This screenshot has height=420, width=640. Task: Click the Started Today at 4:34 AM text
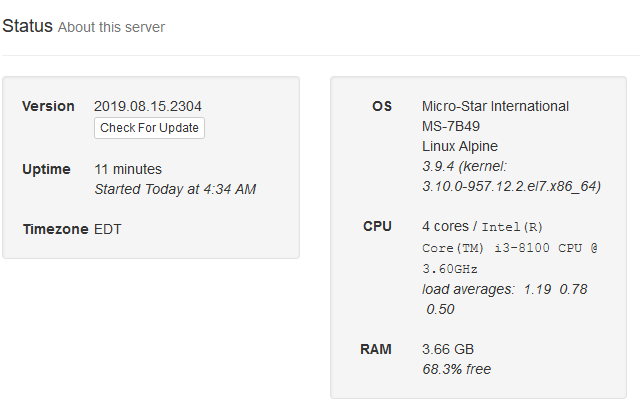tap(175, 189)
